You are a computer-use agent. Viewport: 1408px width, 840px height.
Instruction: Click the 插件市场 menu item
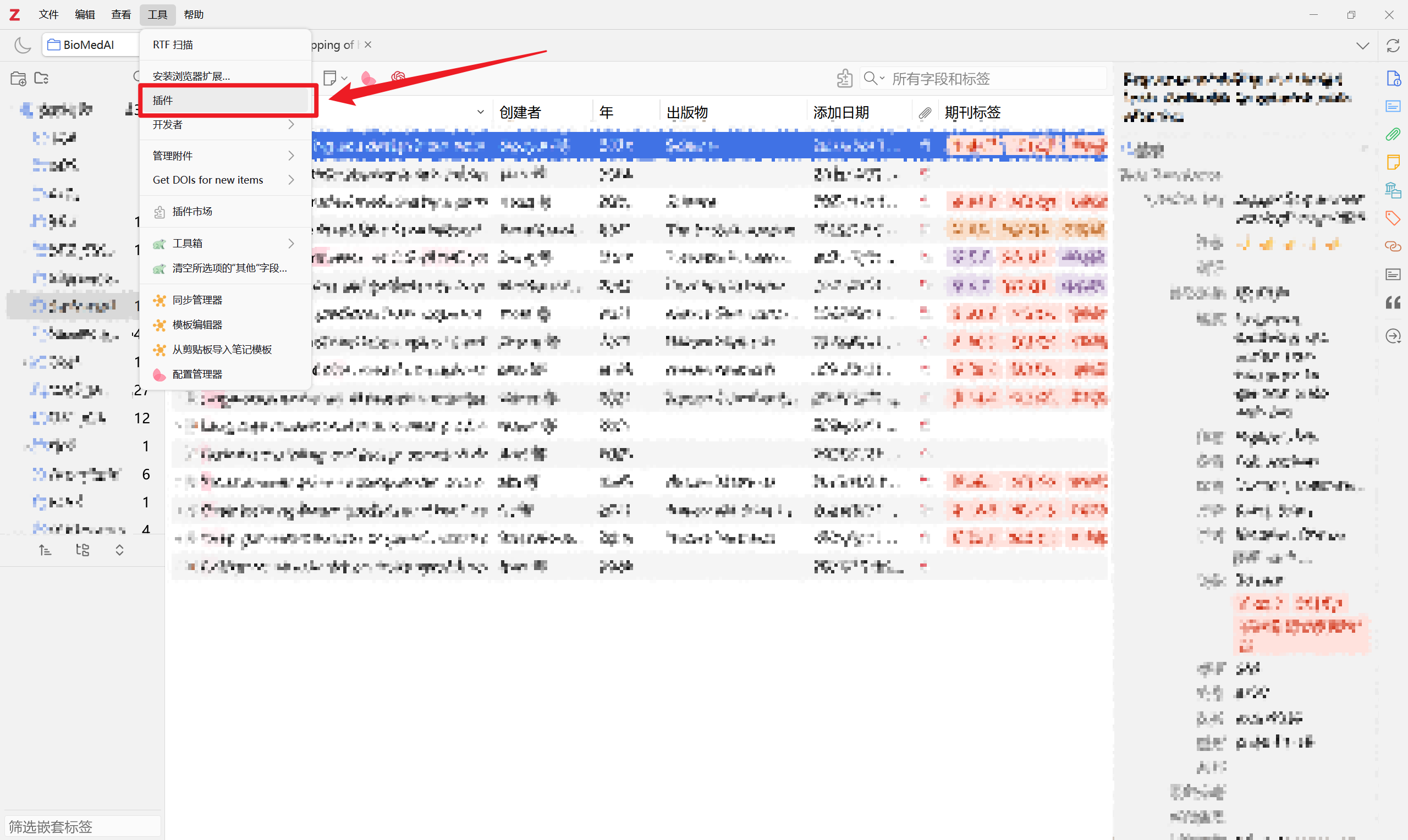point(193,212)
